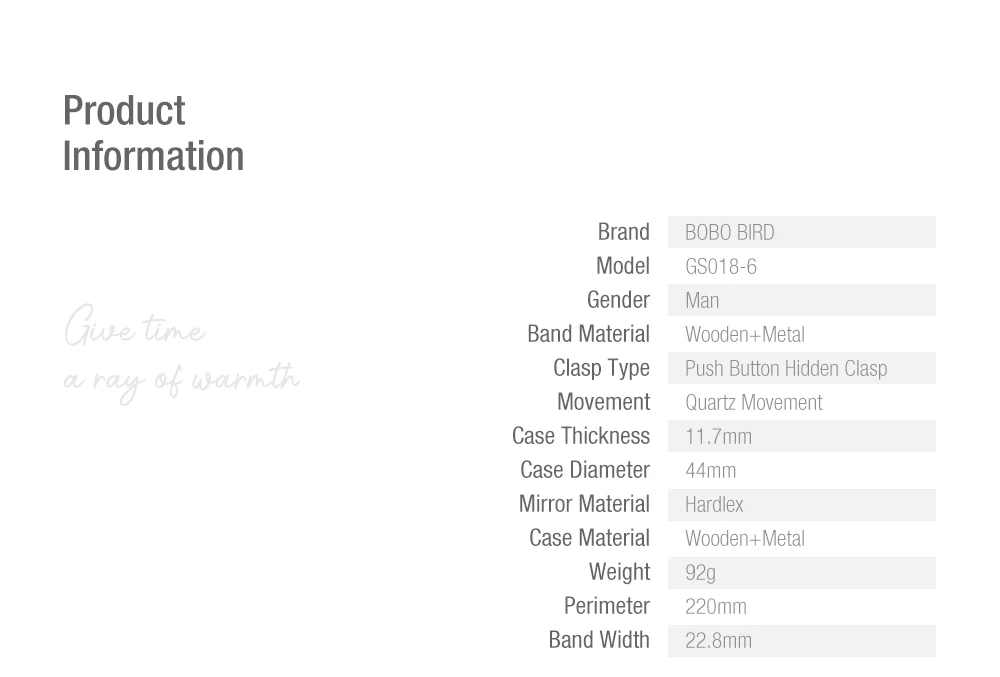The height and width of the screenshot is (677, 1000).
Task: Click the GS018-6 model number
Action: tap(721, 266)
